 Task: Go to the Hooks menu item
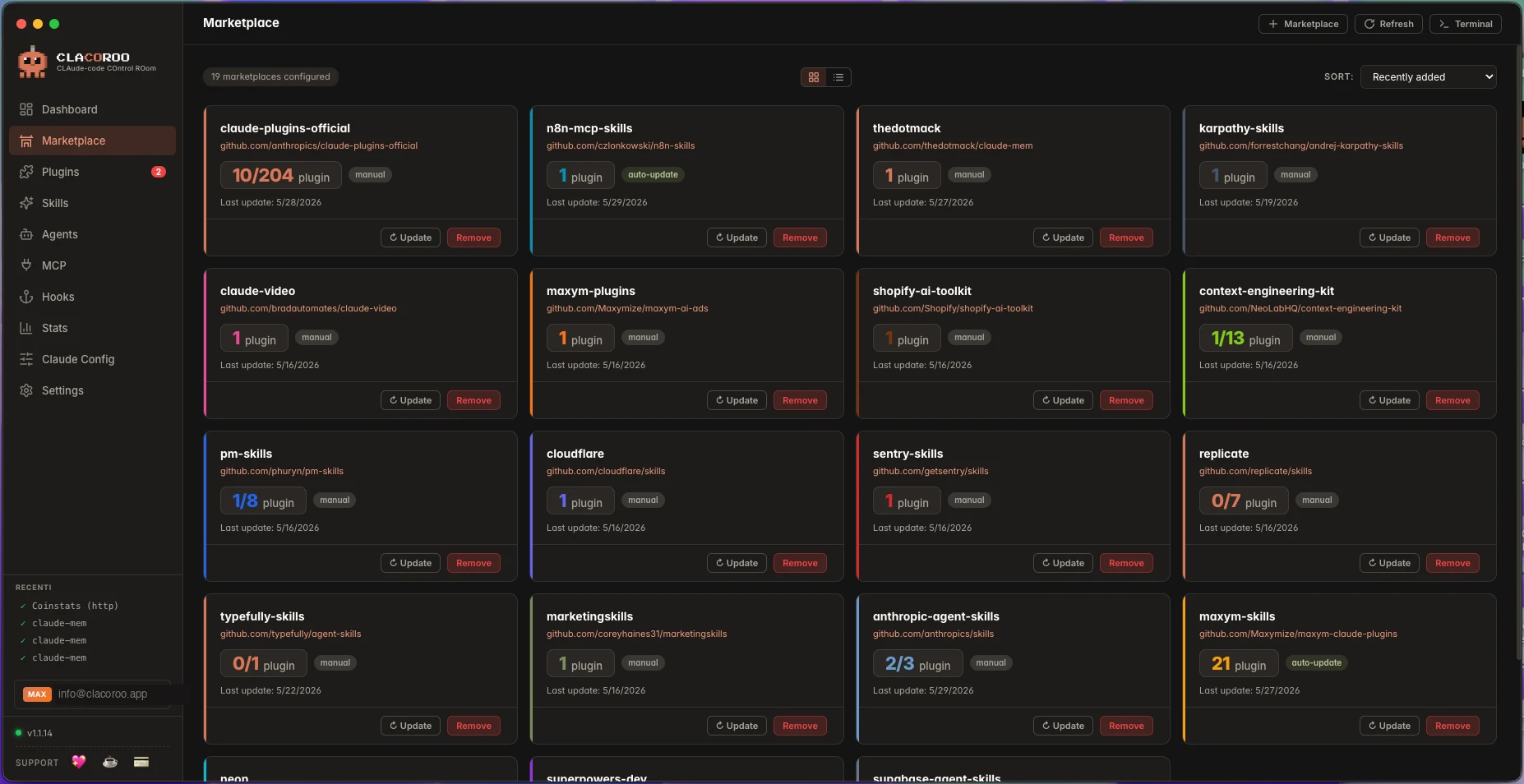92,297
